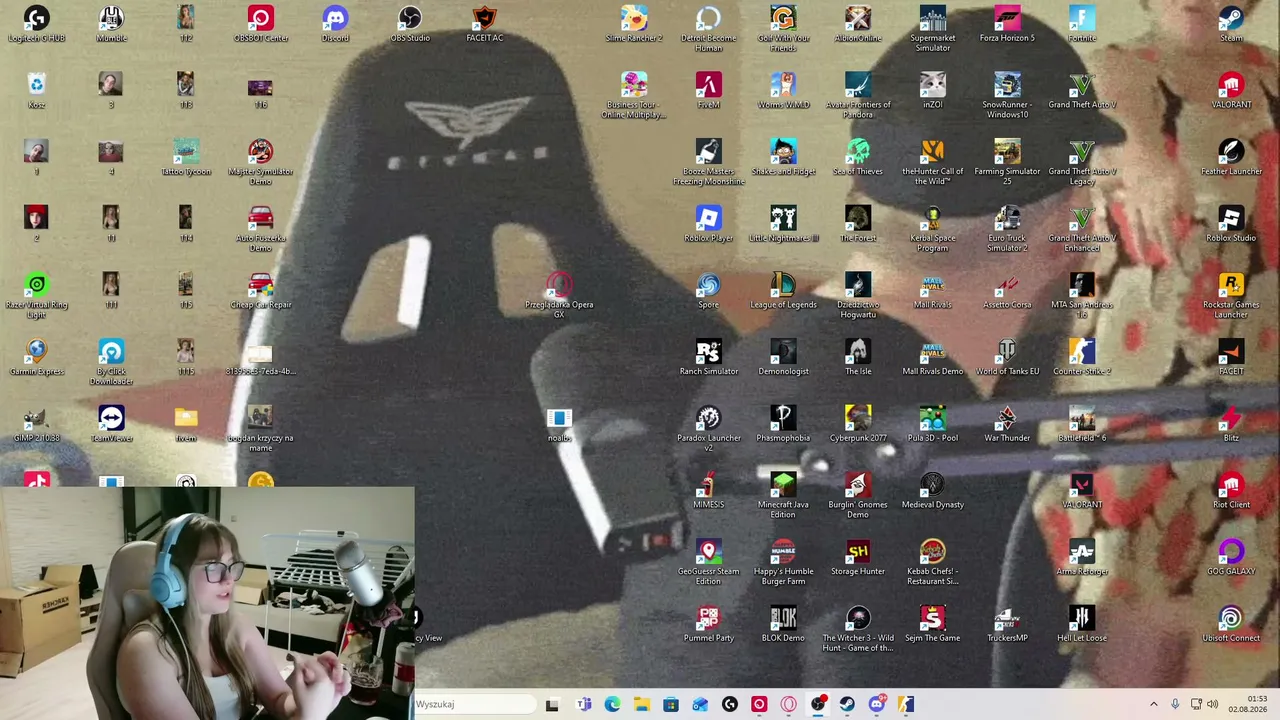Select the Forza Horizon 5 icon
This screenshot has width=1280, height=720.
tap(1007, 24)
